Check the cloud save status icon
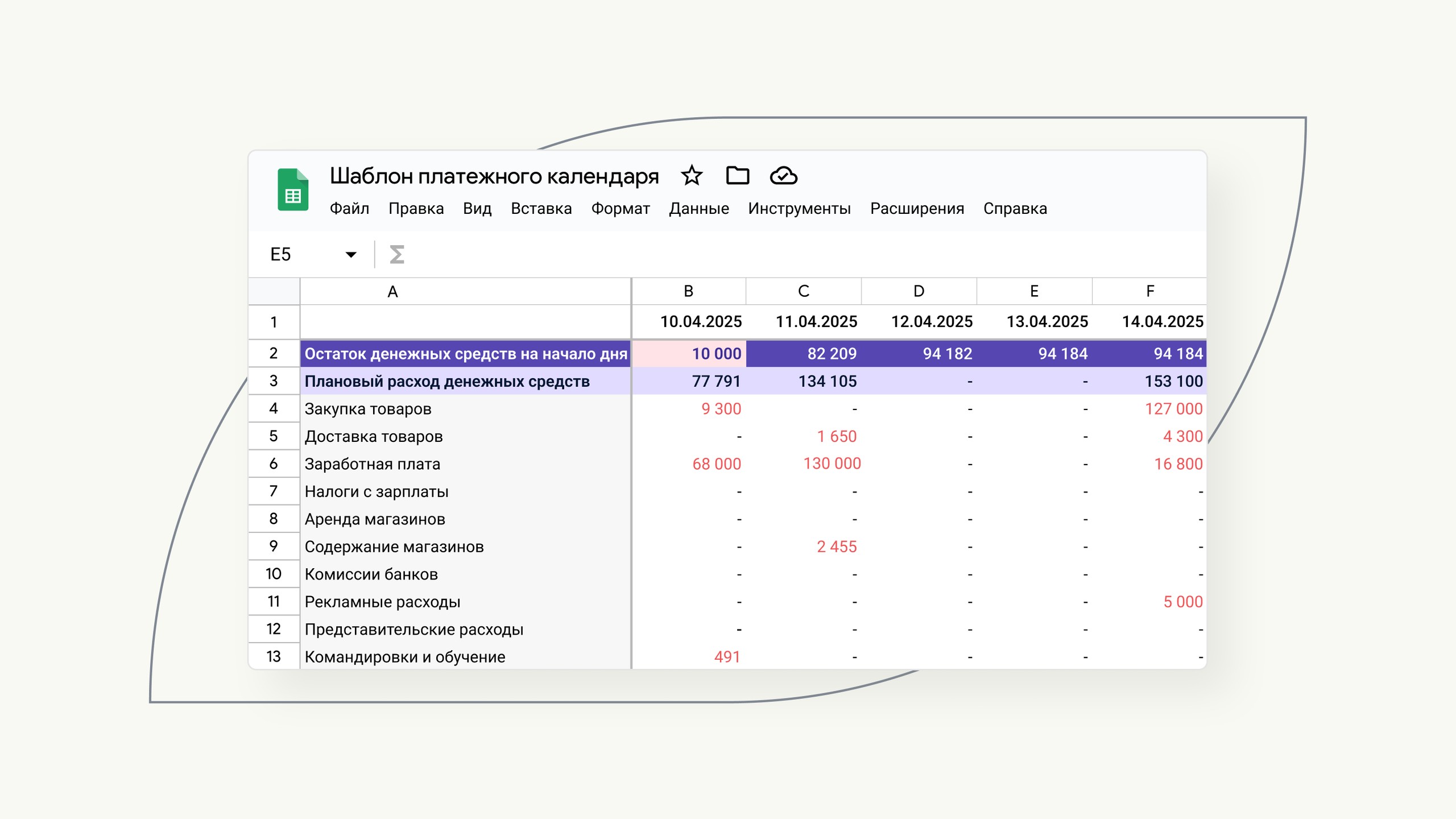 point(784,176)
